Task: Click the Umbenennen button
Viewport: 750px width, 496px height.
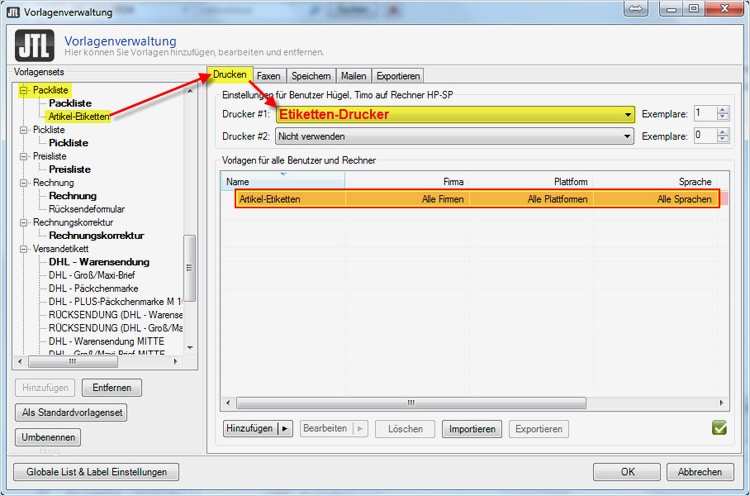Action: [48, 437]
